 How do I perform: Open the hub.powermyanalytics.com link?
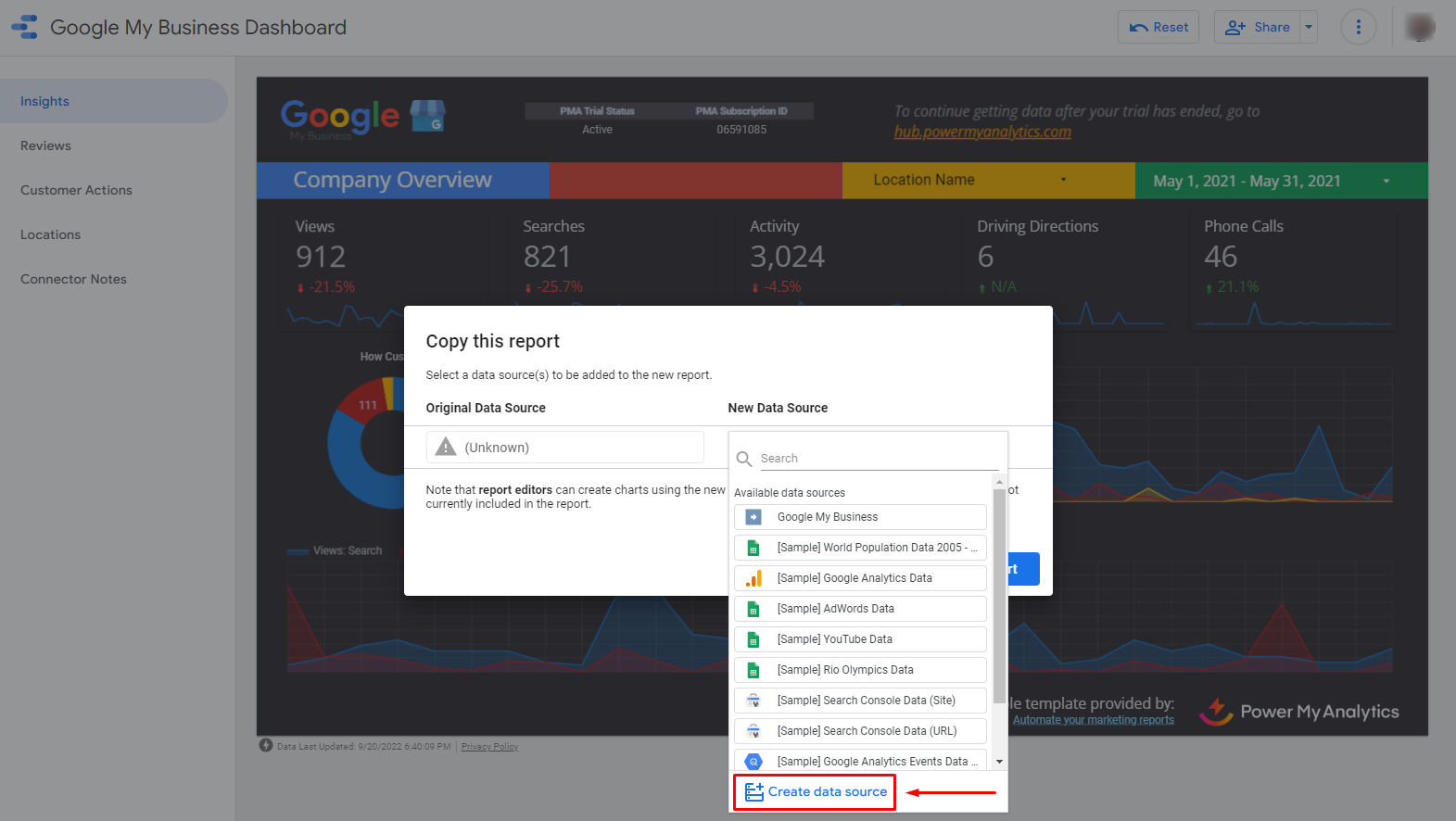(x=981, y=132)
